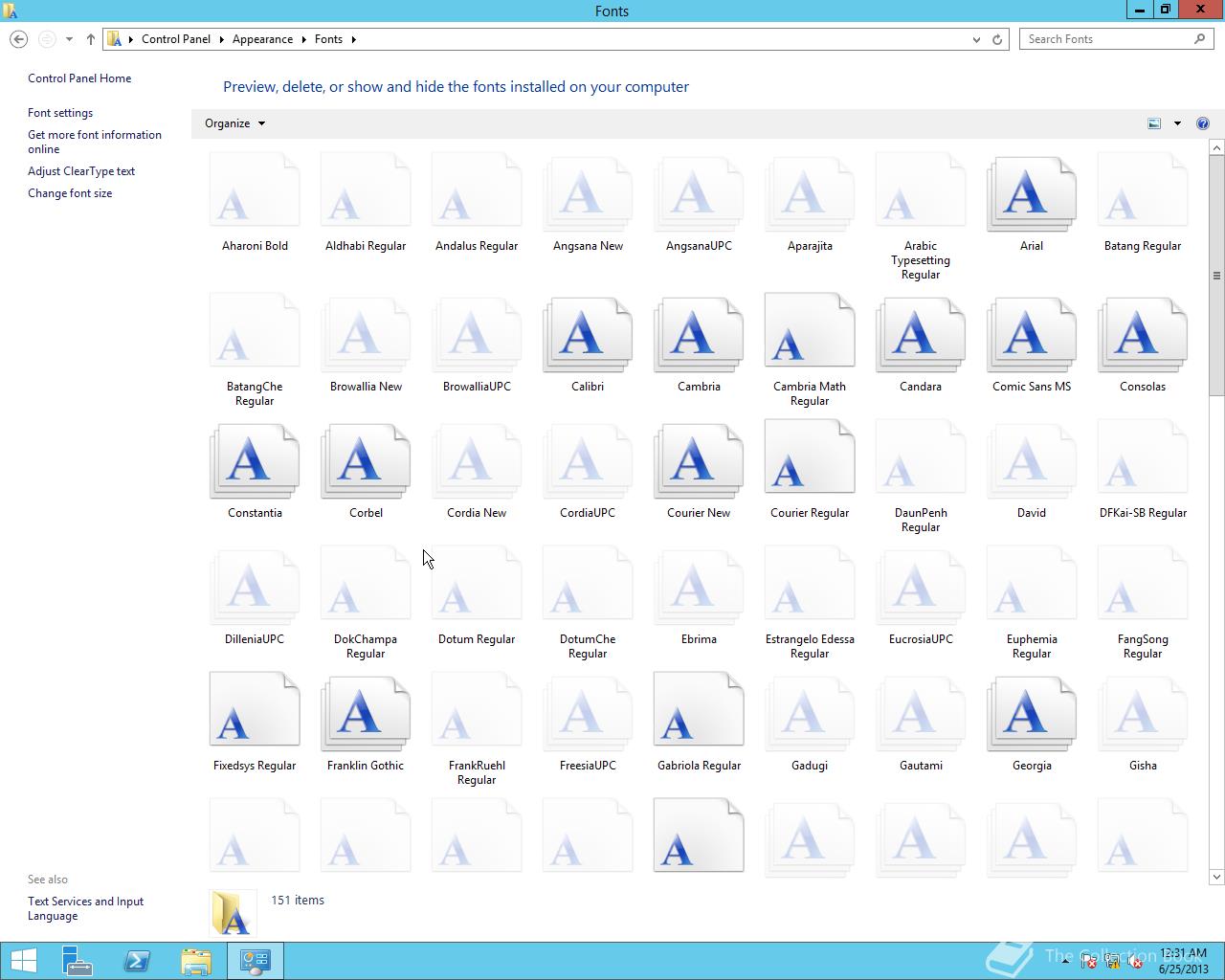Open the Windows Start button
The width and height of the screenshot is (1225, 980).
[x=23, y=961]
